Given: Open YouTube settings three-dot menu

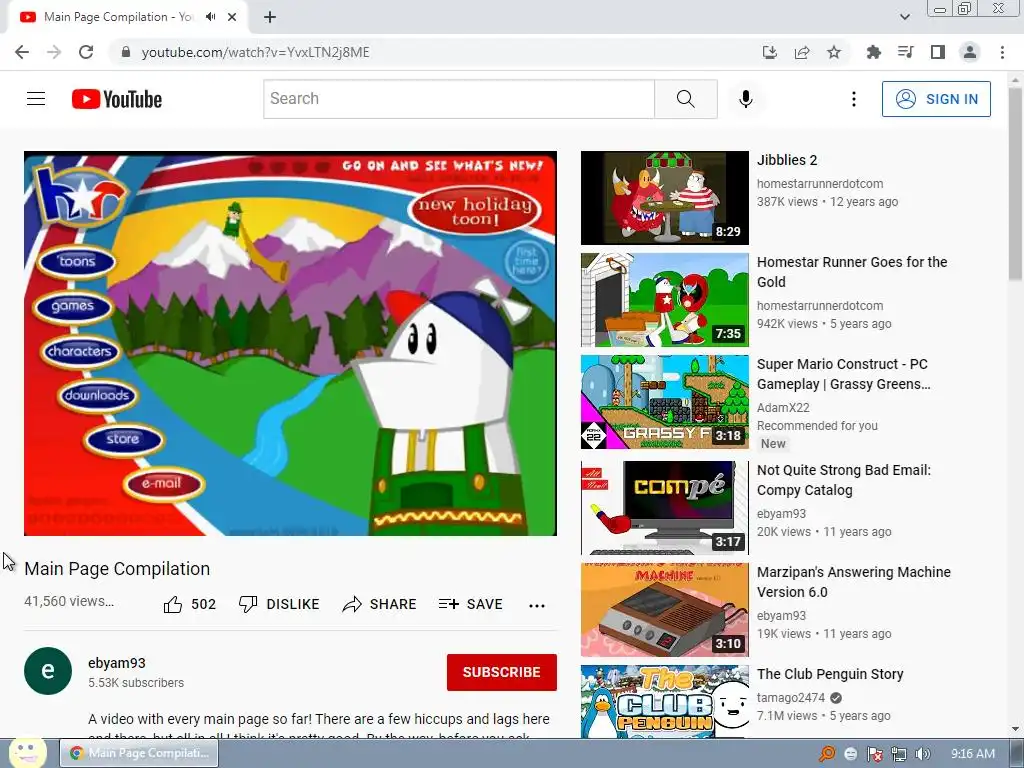Looking at the screenshot, I should [x=854, y=99].
